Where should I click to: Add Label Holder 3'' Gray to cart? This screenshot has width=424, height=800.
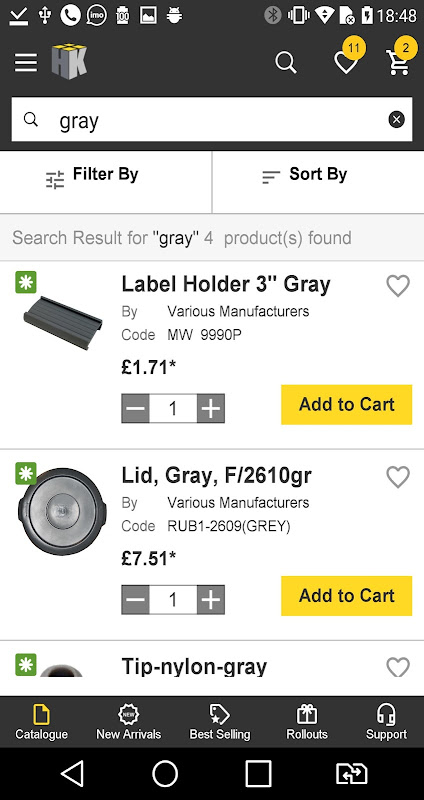point(346,405)
